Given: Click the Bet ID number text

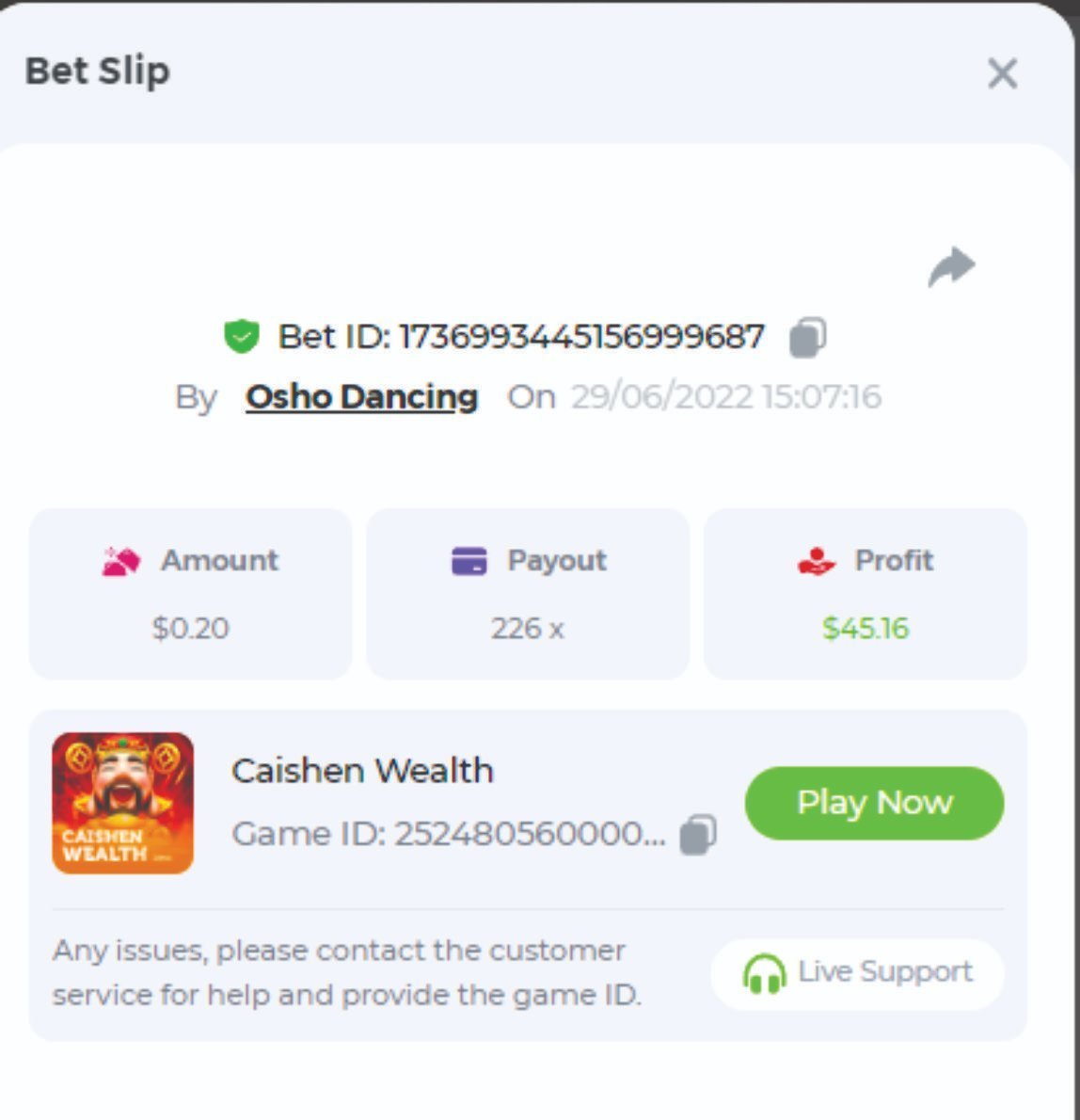Looking at the screenshot, I should coord(521,336).
